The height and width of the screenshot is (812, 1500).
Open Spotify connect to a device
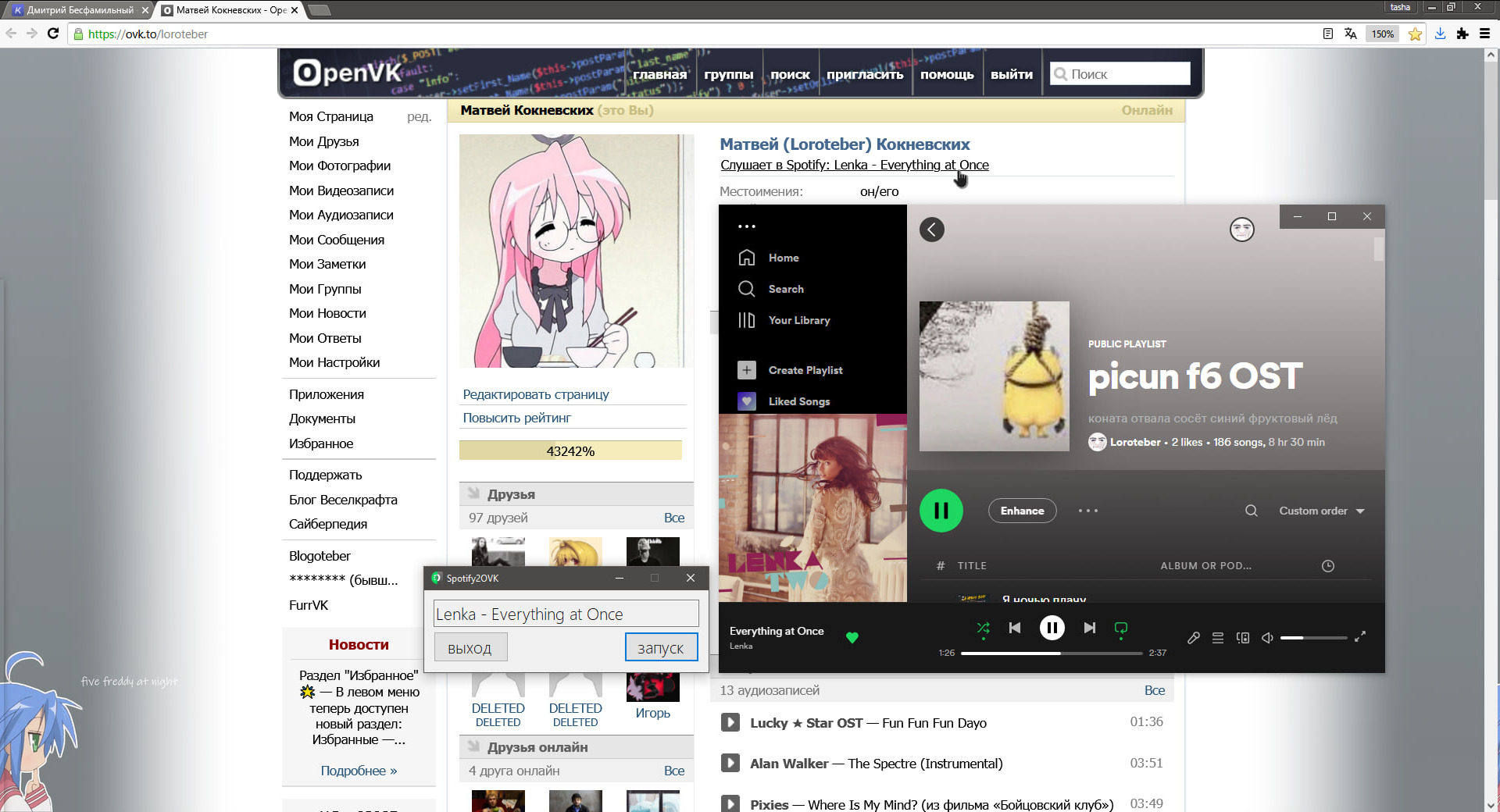(x=1243, y=638)
